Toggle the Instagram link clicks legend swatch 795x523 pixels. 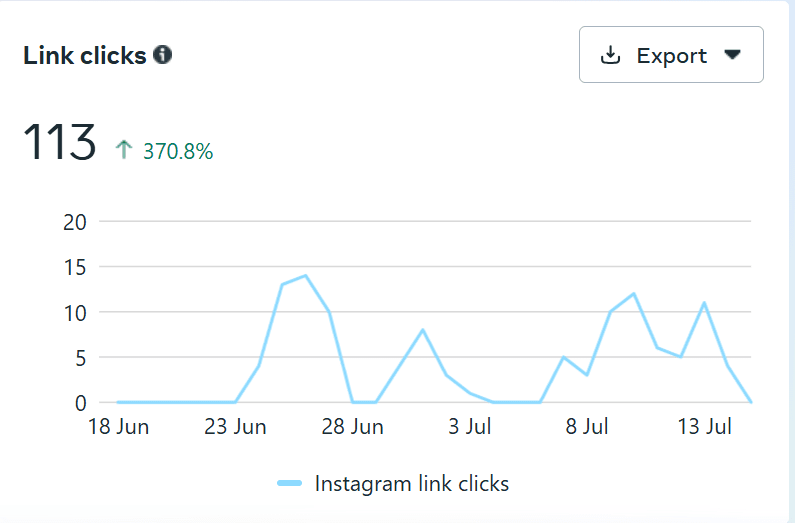(x=290, y=484)
